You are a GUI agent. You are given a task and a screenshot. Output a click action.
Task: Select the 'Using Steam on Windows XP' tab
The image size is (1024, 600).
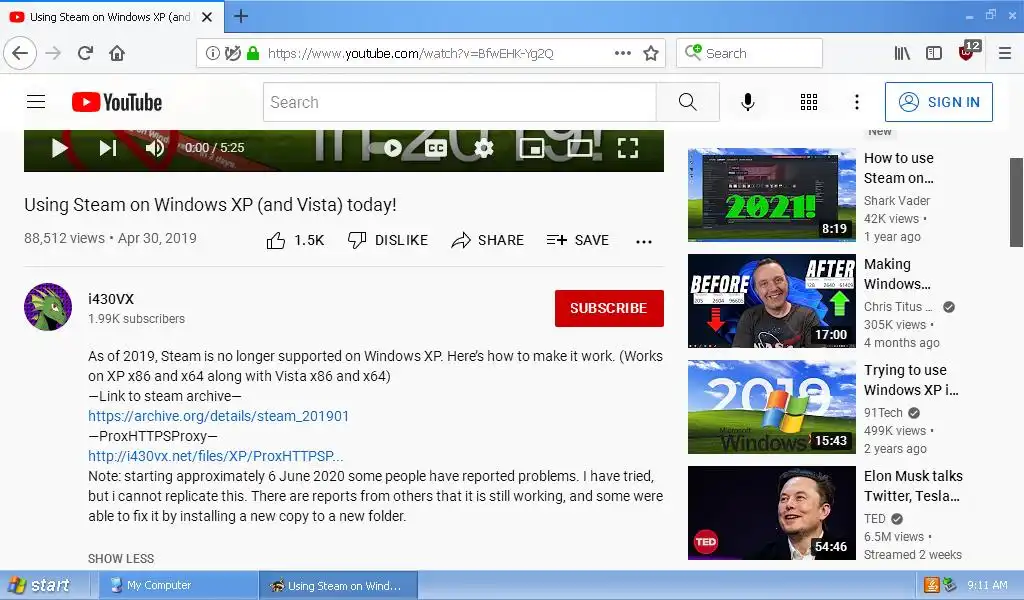coord(110,17)
